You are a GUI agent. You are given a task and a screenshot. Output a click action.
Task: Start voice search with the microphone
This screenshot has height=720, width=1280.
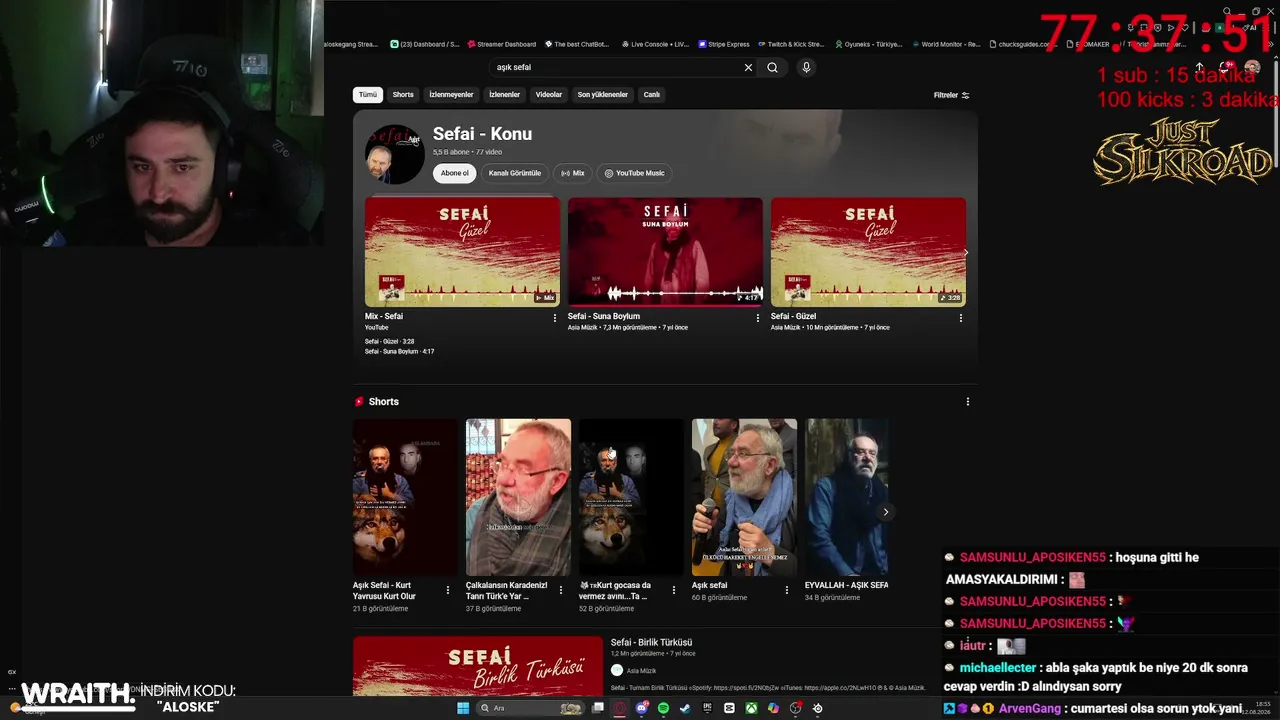click(x=806, y=67)
